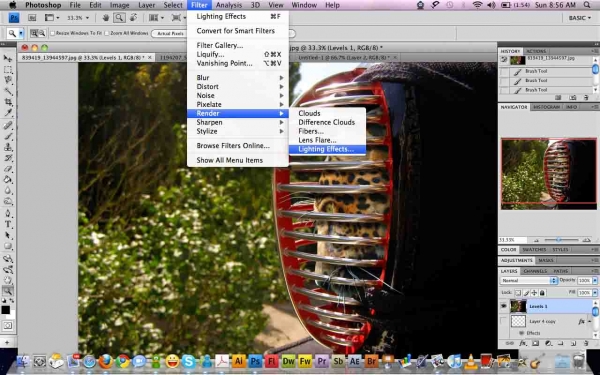Viewport: 600px width, 375px height.
Task: Select the Eyedropper tool
Action: tap(8, 113)
